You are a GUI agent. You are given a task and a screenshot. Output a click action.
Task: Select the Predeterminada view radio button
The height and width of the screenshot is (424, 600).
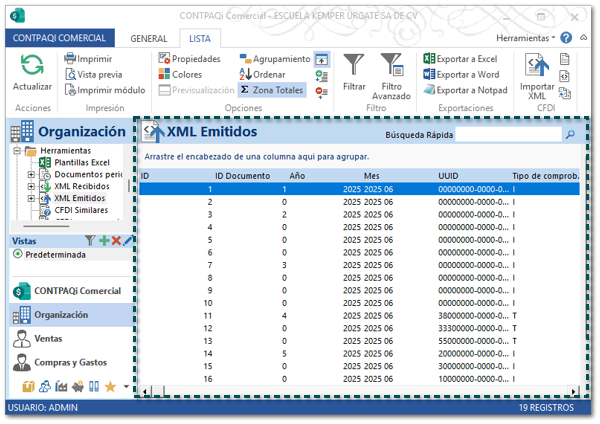click(x=18, y=254)
